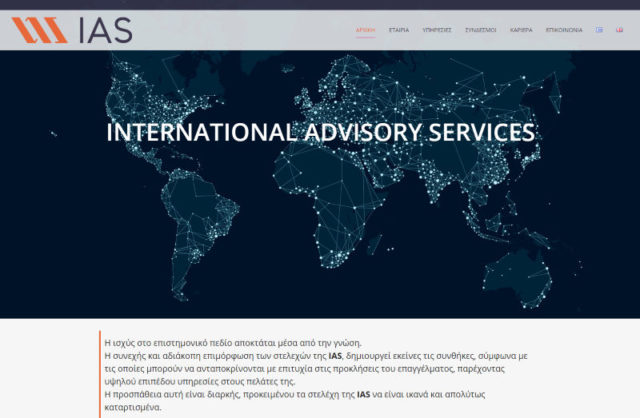Switch to English via the UK flag
The image size is (640, 418).
coord(619,31)
